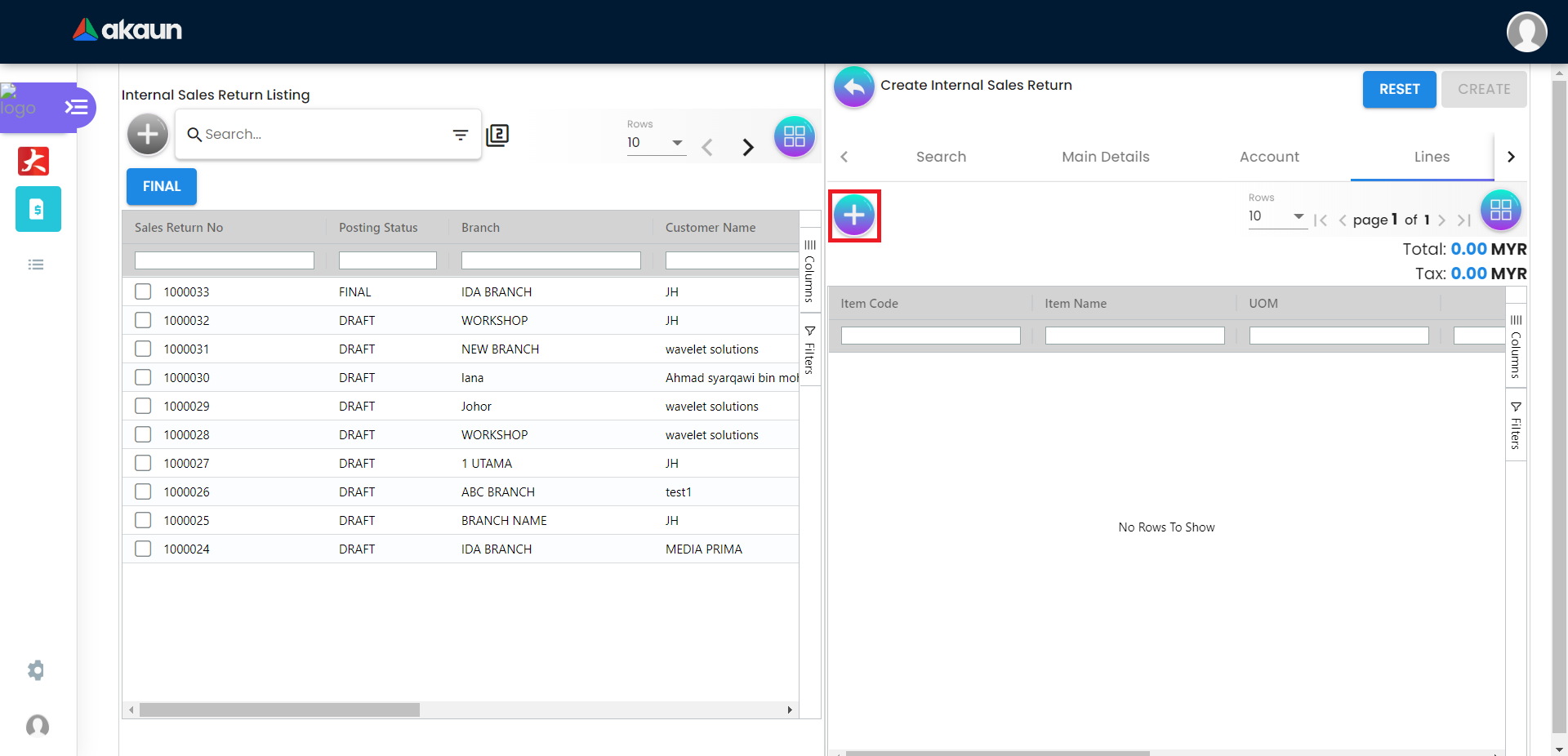1568x756 pixels.
Task: Open the search filter options icon
Action: click(x=461, y=135)
